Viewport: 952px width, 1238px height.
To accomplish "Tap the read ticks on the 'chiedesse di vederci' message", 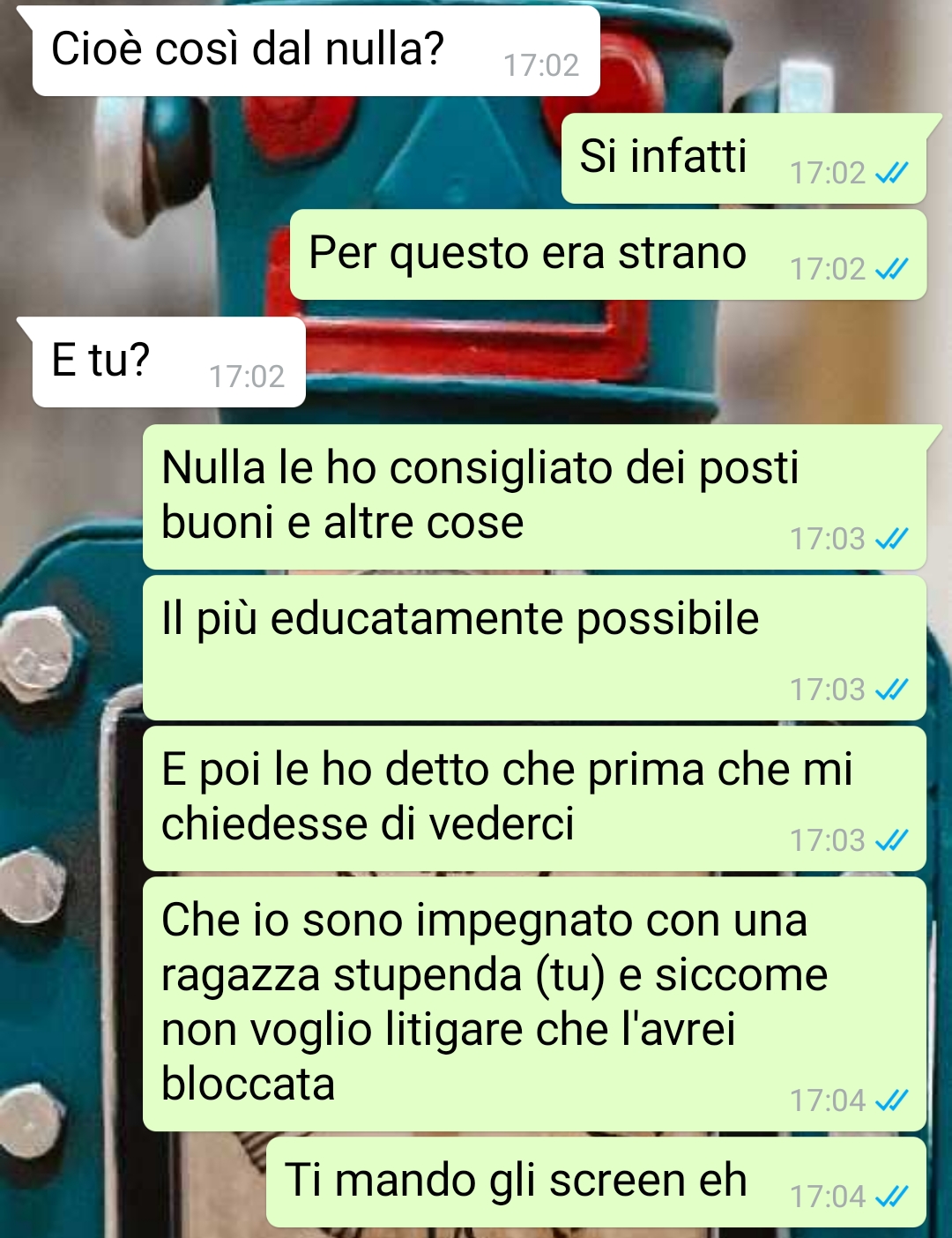I will 891,840.
